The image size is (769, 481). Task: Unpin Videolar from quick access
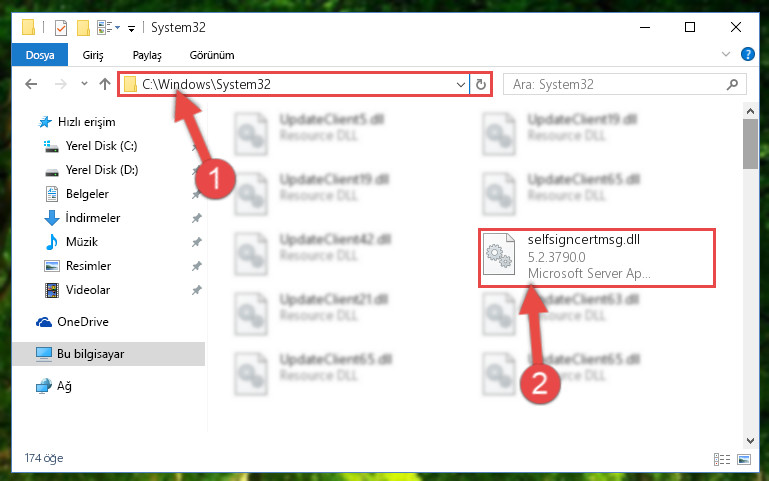tap(196, 290)
